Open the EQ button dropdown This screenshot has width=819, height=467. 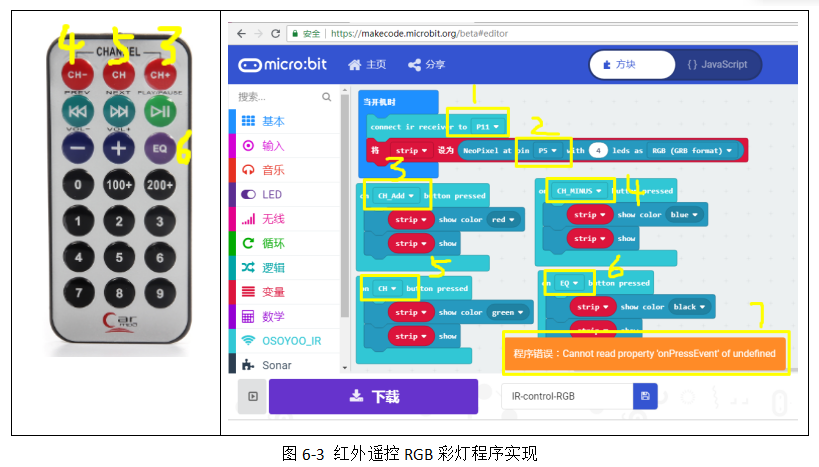pyautogui.click(x=569, y=284)
